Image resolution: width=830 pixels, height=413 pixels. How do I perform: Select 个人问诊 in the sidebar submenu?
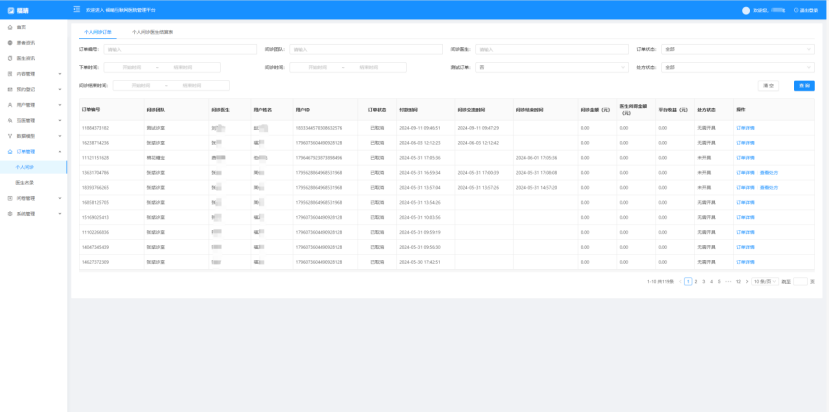coord(25,167)
